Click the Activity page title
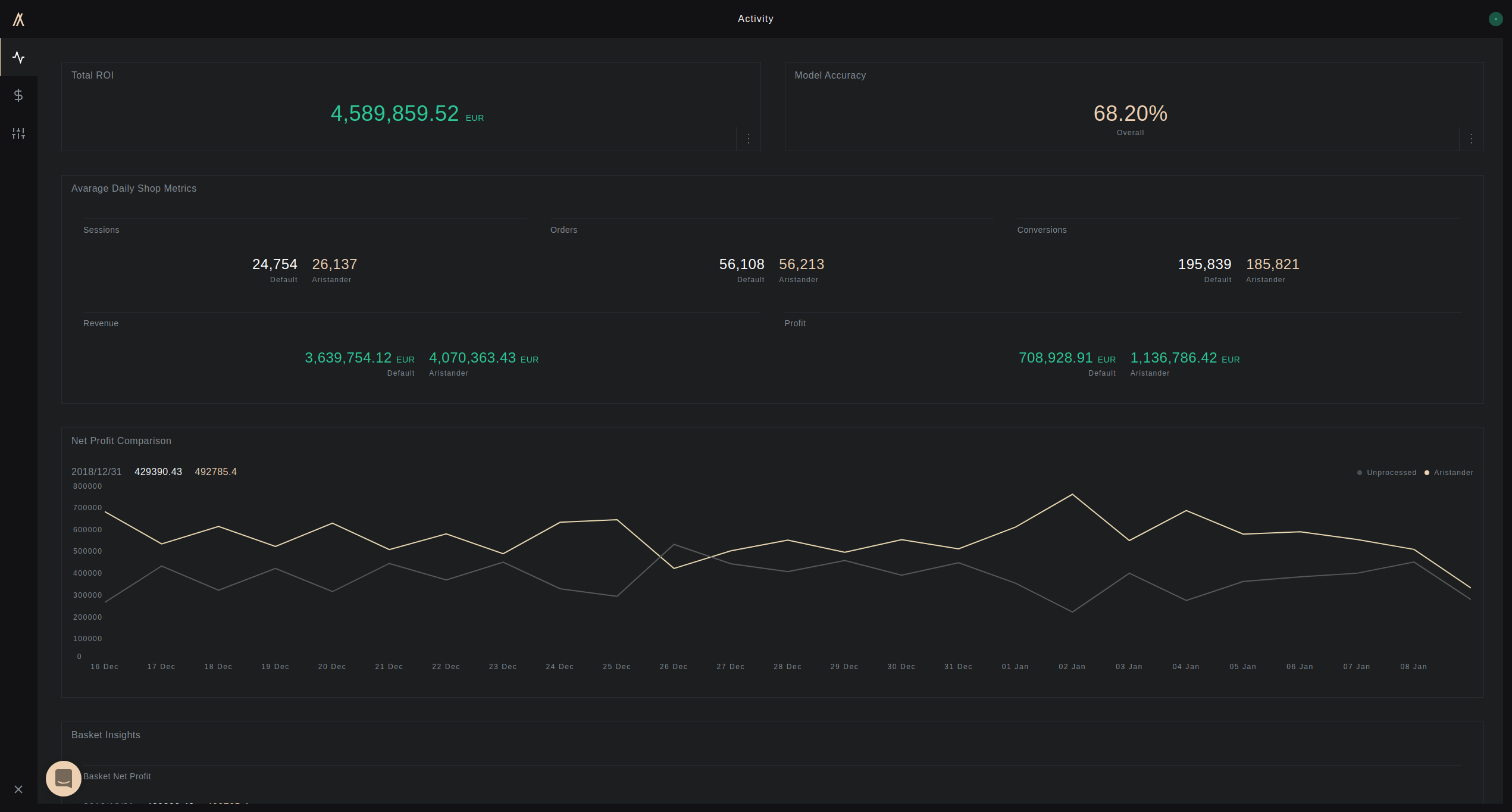This screenshot has width=1512, height=812. [x=756, y=19]
